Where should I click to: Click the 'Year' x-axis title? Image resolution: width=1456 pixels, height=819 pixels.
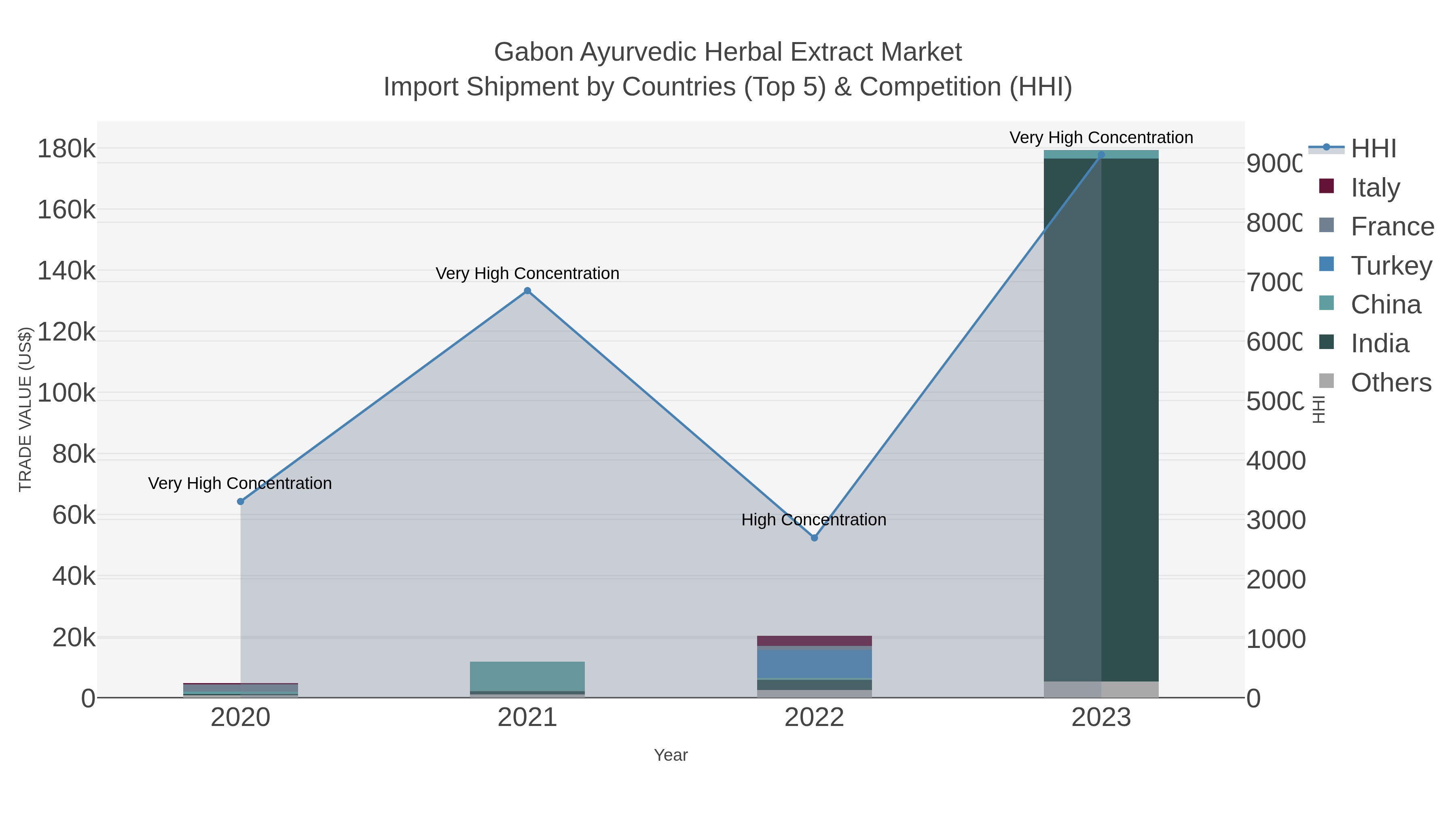point(671,755)
